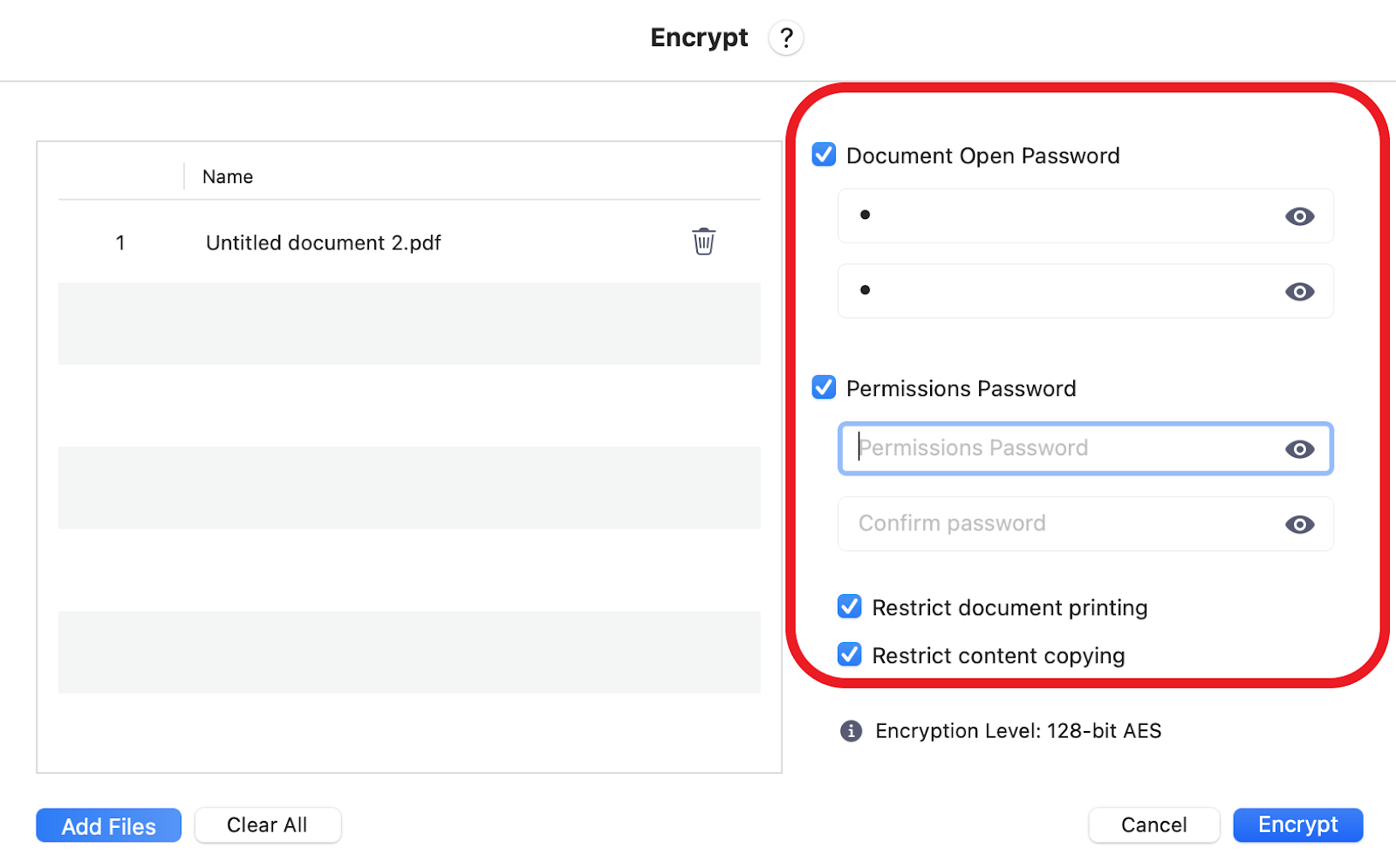Click Clear All to remove files

pyautogui.click(x=267, y=825)
